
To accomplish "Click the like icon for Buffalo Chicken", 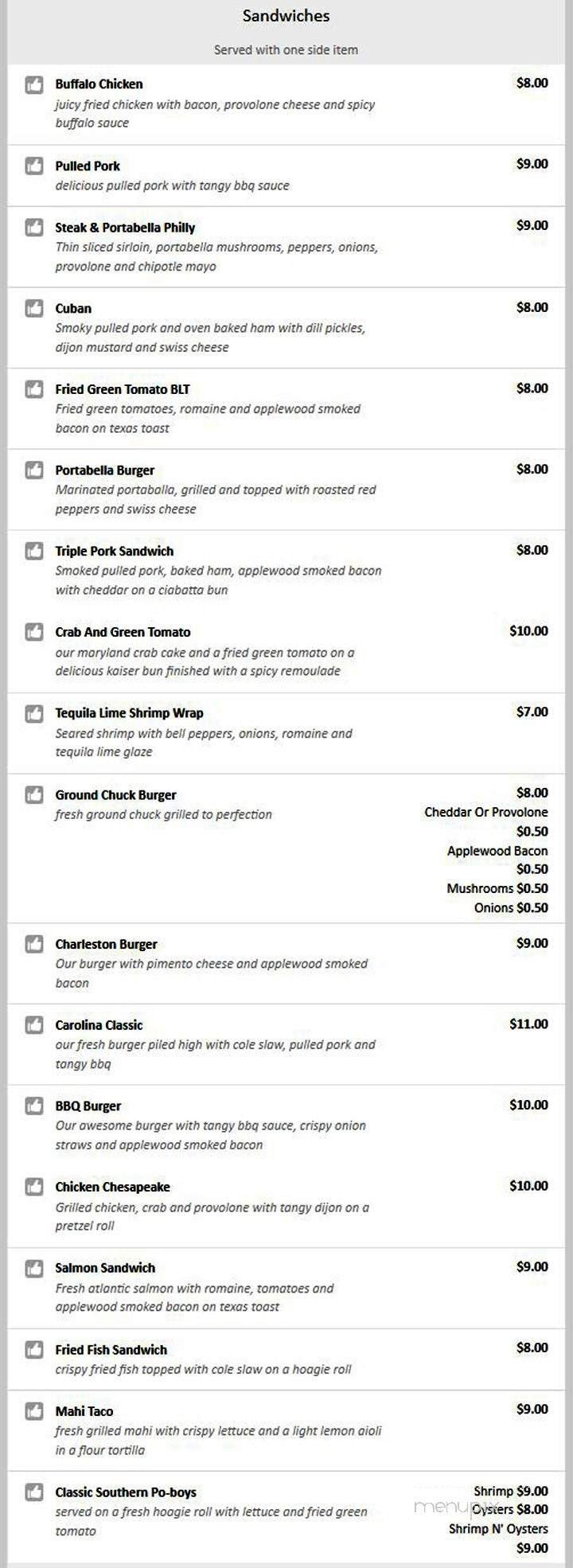I will [33, 83].
